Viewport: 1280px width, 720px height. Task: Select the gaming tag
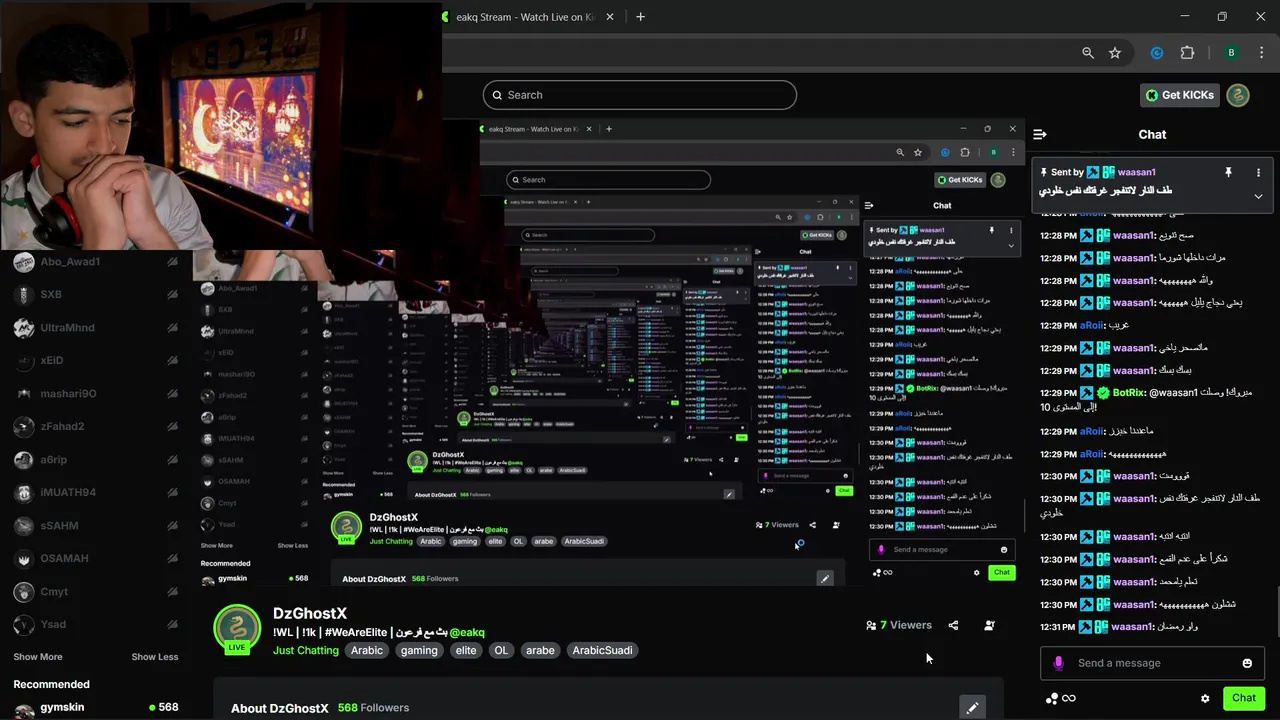[x=419, y=650]
